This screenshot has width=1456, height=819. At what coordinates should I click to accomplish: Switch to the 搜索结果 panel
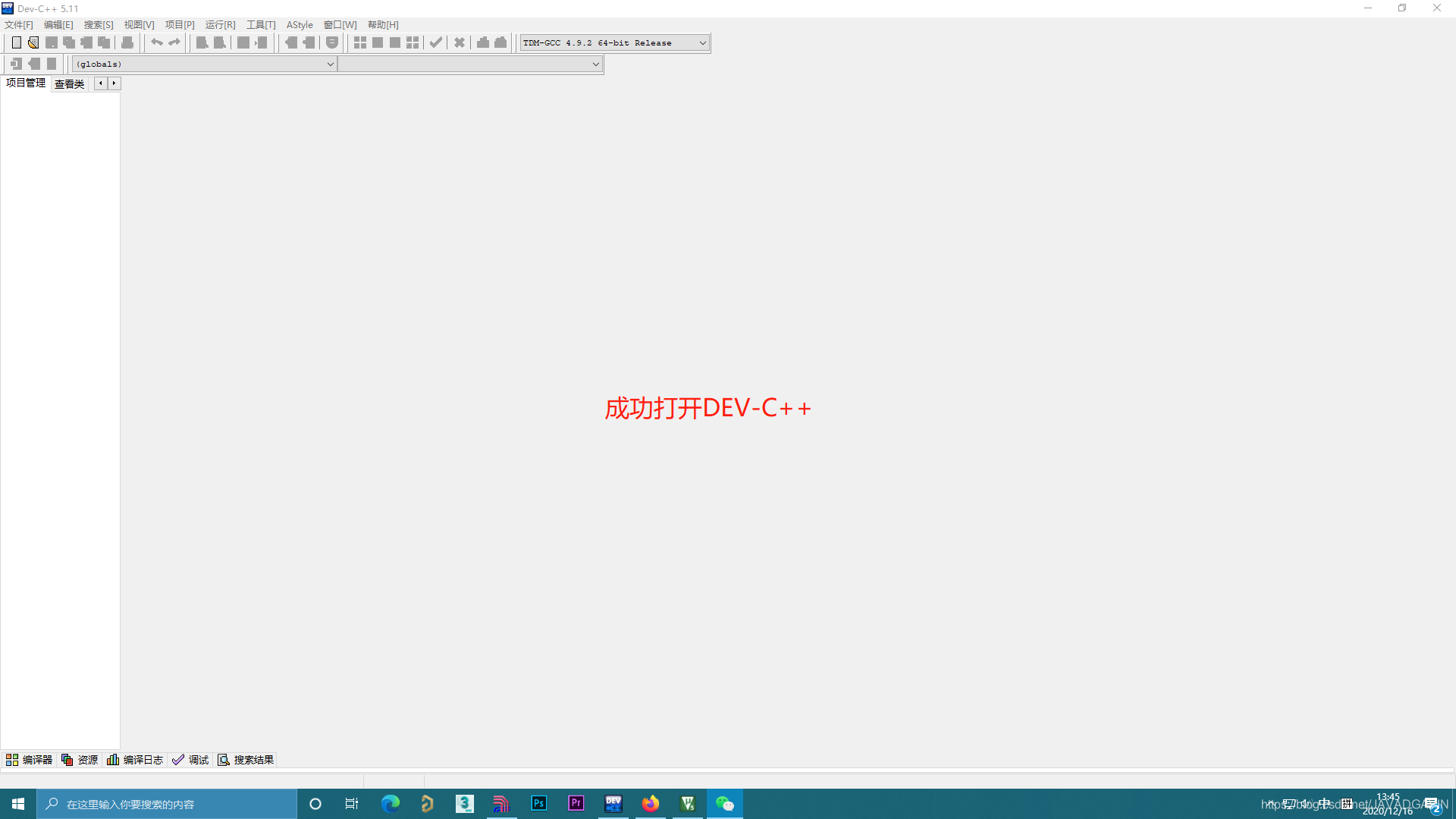coord(245,759)
